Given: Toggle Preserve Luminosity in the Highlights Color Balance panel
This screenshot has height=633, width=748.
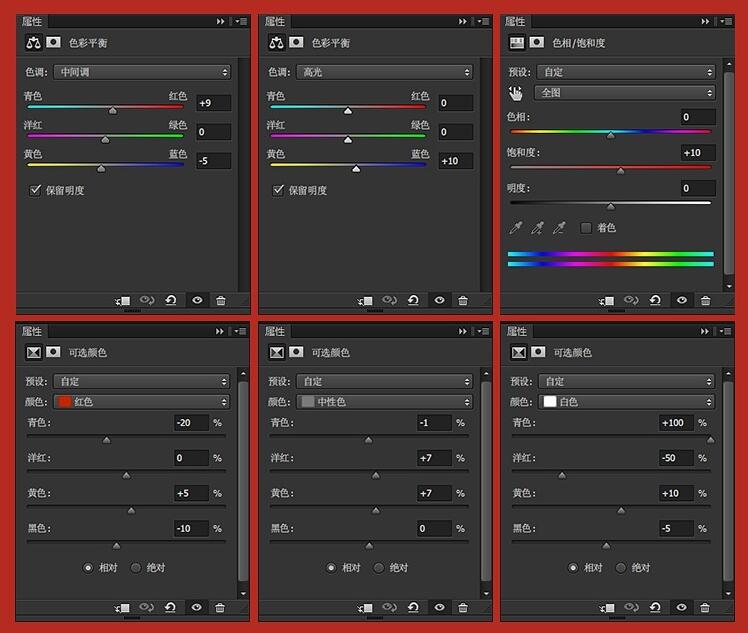Looking at the screenshot, I should pos(278,190).
